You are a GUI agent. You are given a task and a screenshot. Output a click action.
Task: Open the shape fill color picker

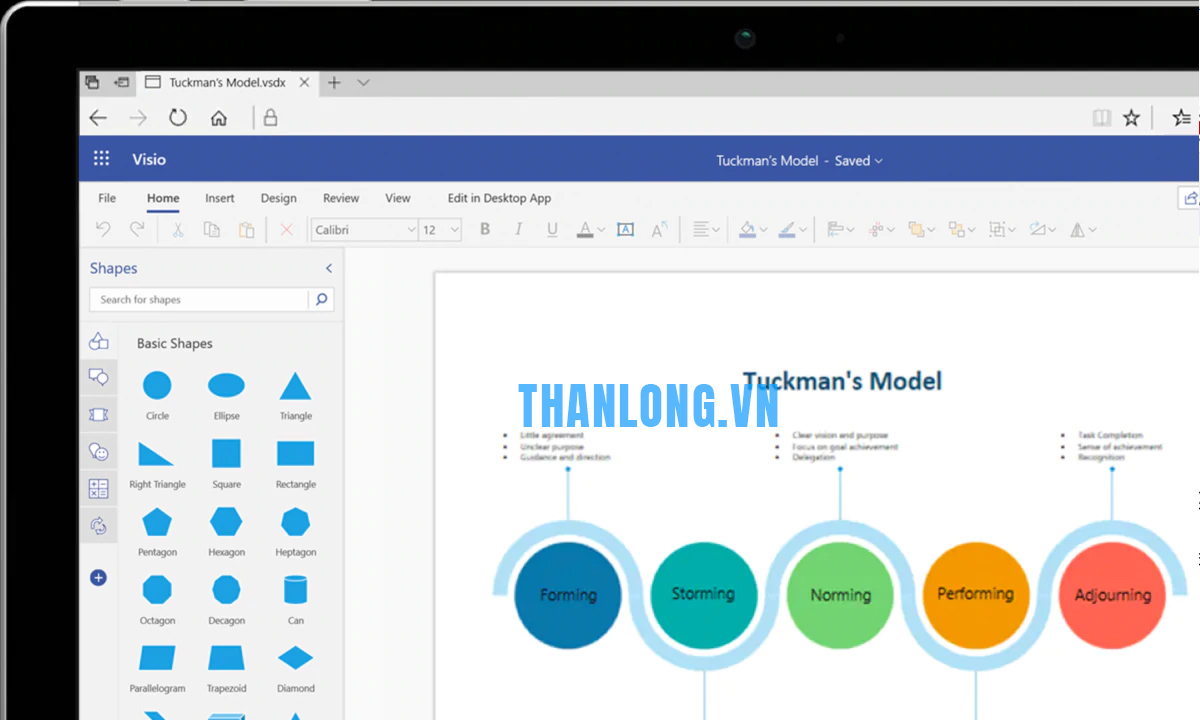tap(748, 230)
